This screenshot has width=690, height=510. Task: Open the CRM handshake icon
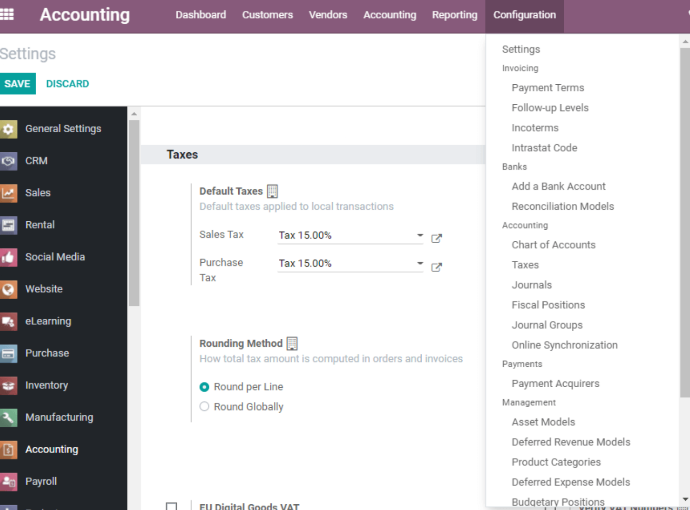click(8, 161)
